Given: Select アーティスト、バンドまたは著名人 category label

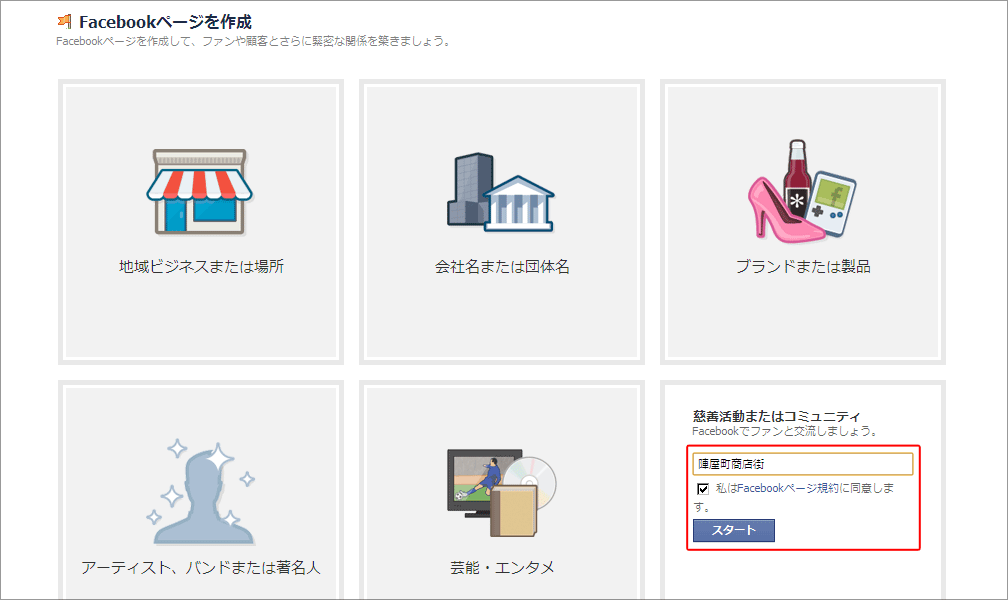Looking at the screenshot, I should point(201,567).
